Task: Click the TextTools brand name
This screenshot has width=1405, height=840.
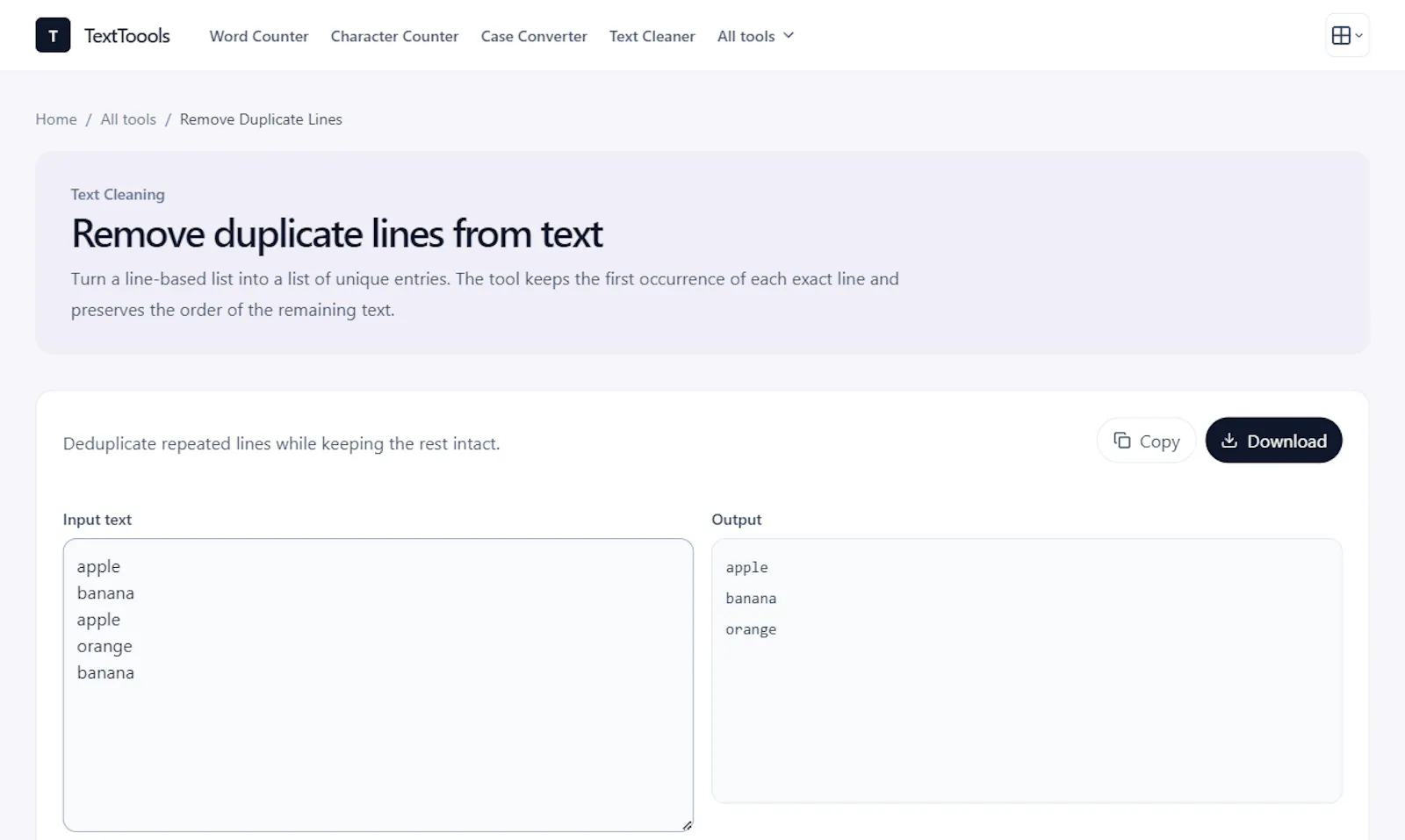Action: [x=127, y=36]
